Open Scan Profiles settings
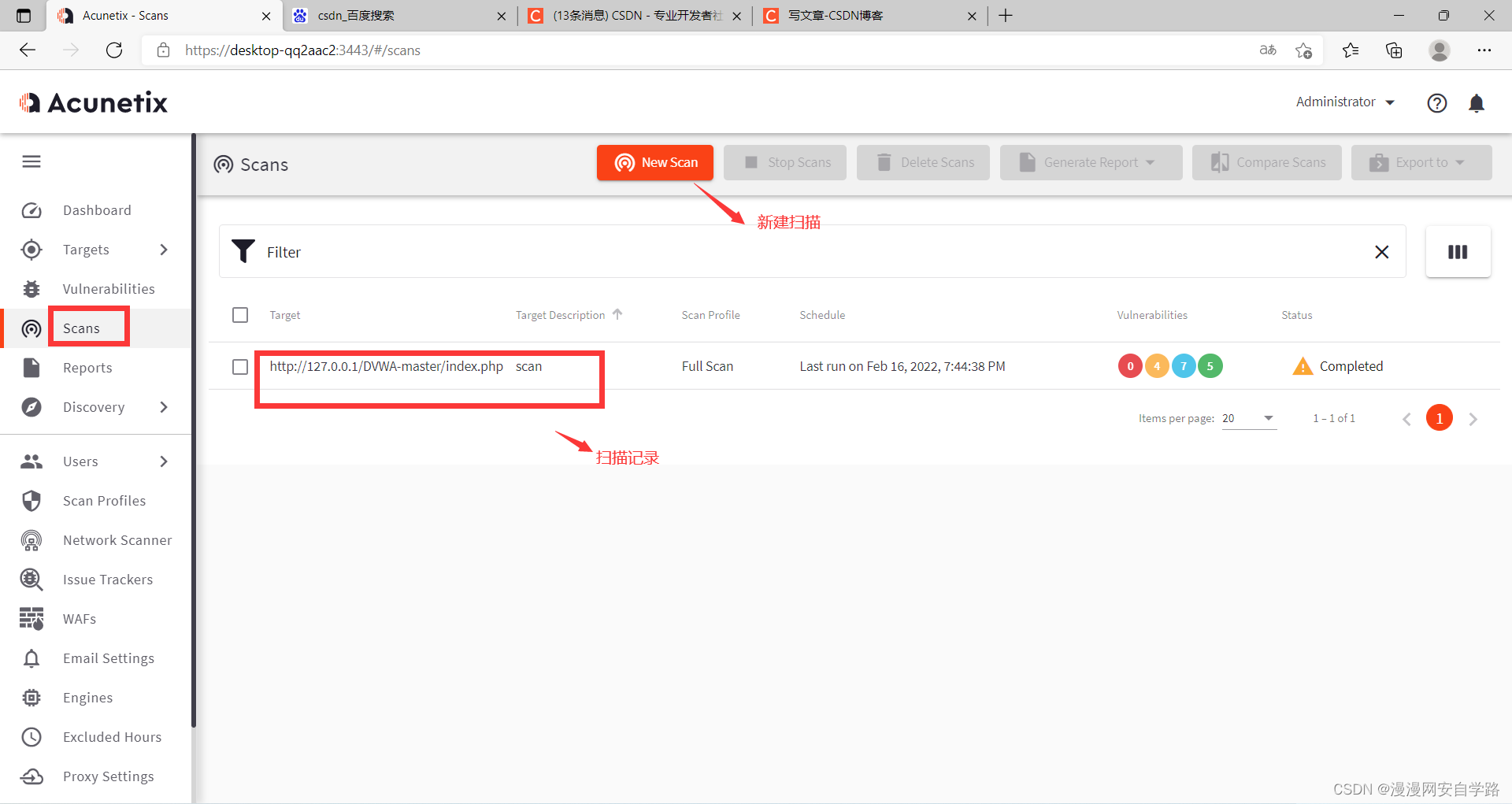1512x804 pixels. pos(104,501)
